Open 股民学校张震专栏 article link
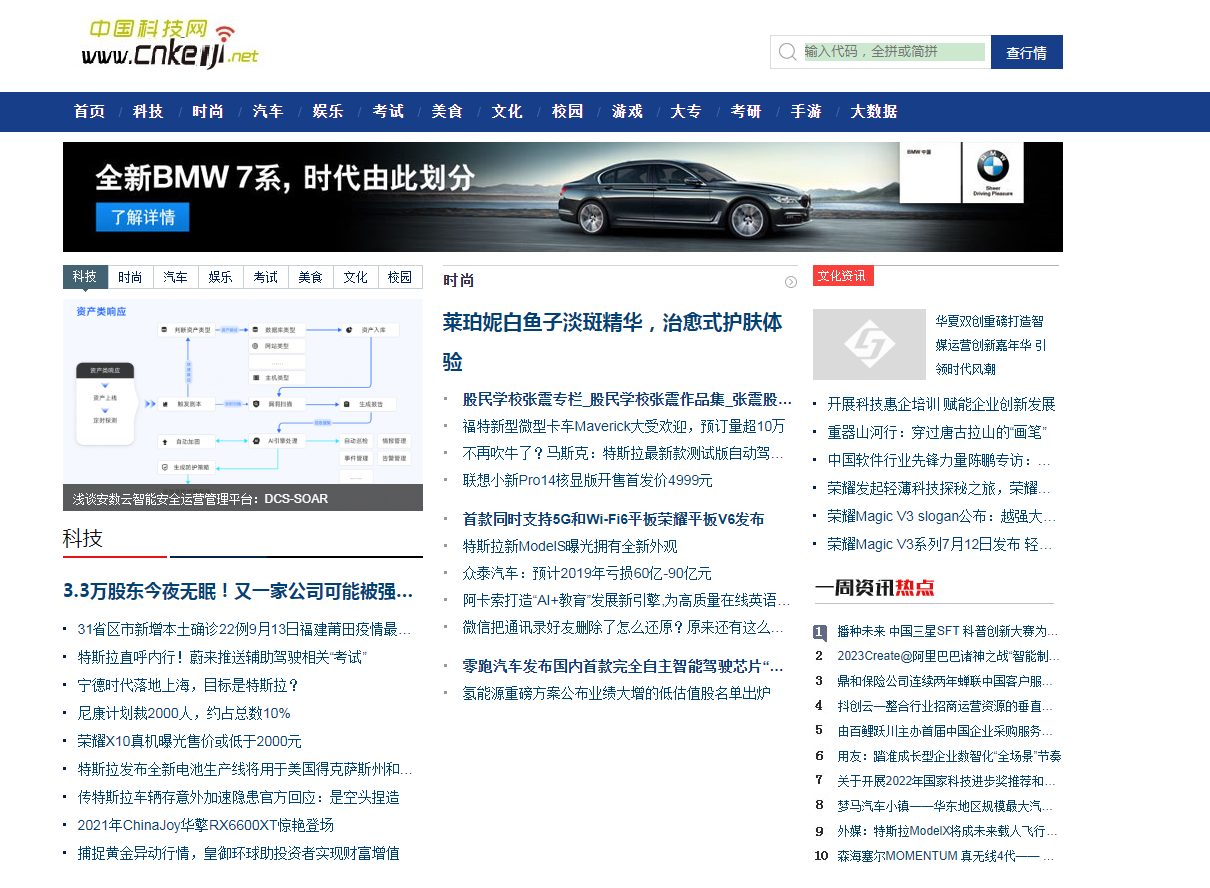 pyautogui.click(x=627, y=399)
